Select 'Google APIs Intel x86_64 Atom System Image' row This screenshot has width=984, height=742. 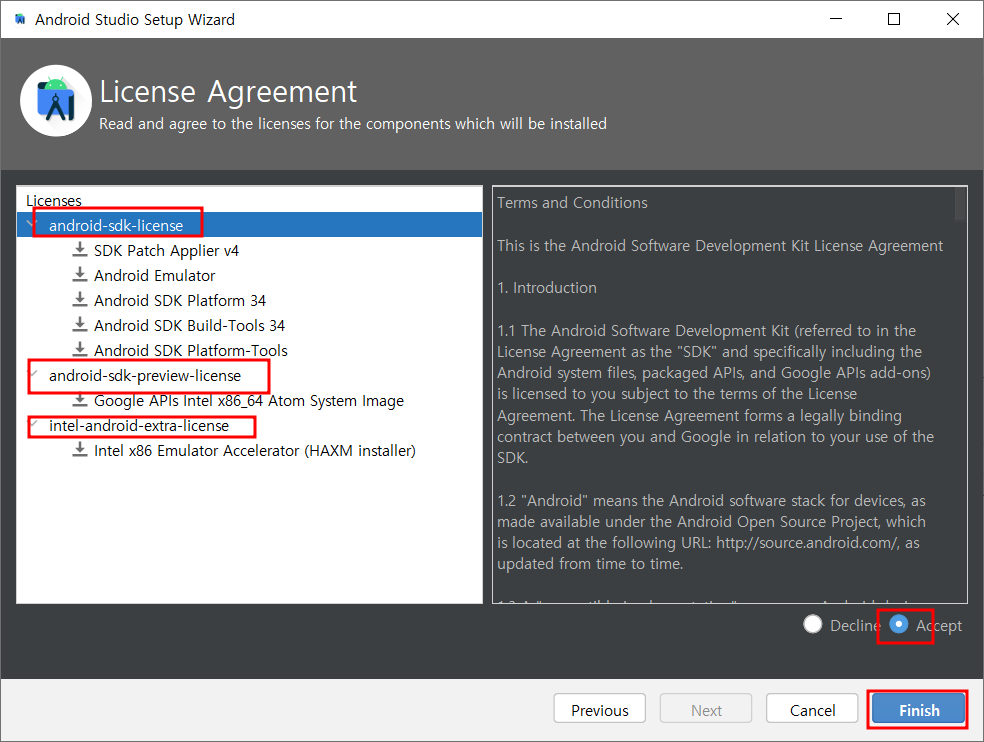tap(249, 401)
